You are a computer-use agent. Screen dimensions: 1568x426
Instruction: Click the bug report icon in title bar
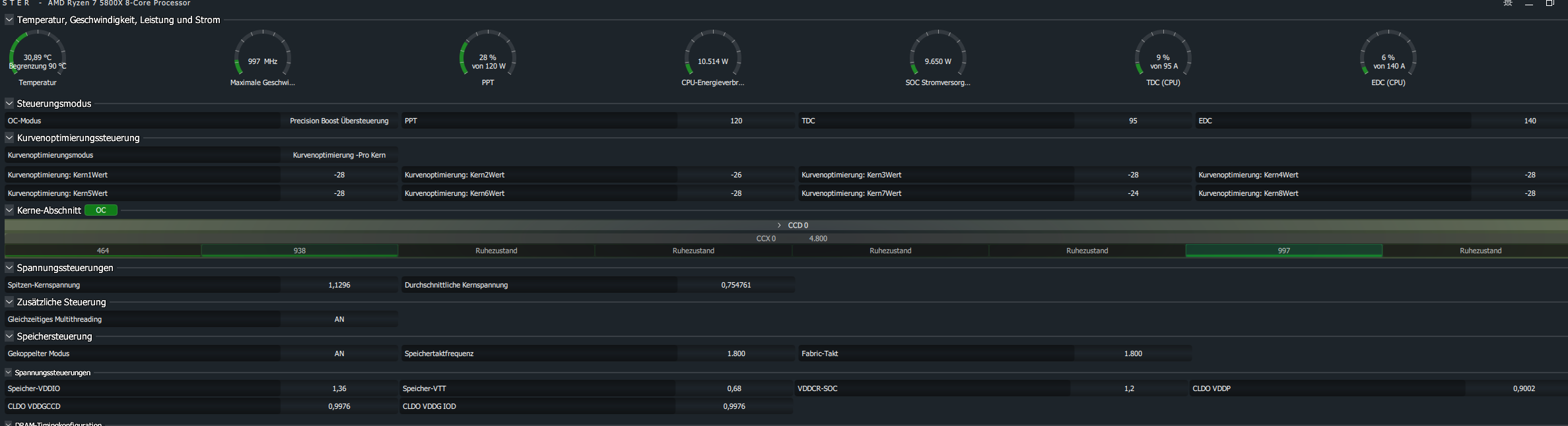point(1508,3)
